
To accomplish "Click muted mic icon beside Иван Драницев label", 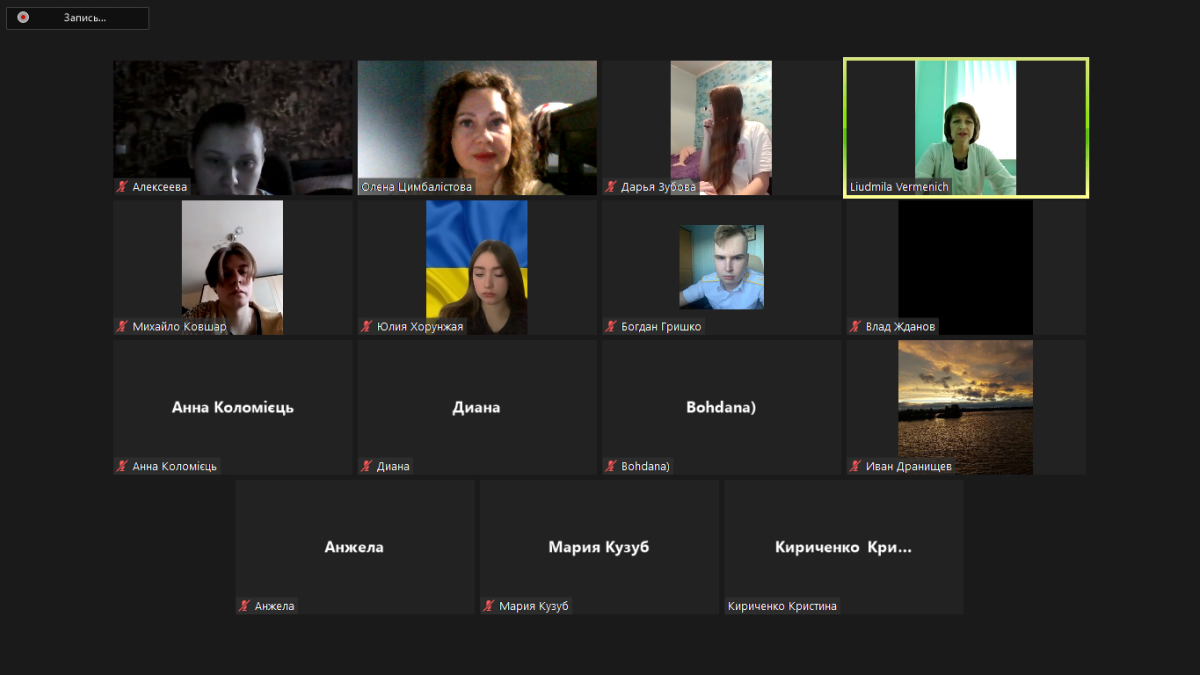I will click(855, 466).
